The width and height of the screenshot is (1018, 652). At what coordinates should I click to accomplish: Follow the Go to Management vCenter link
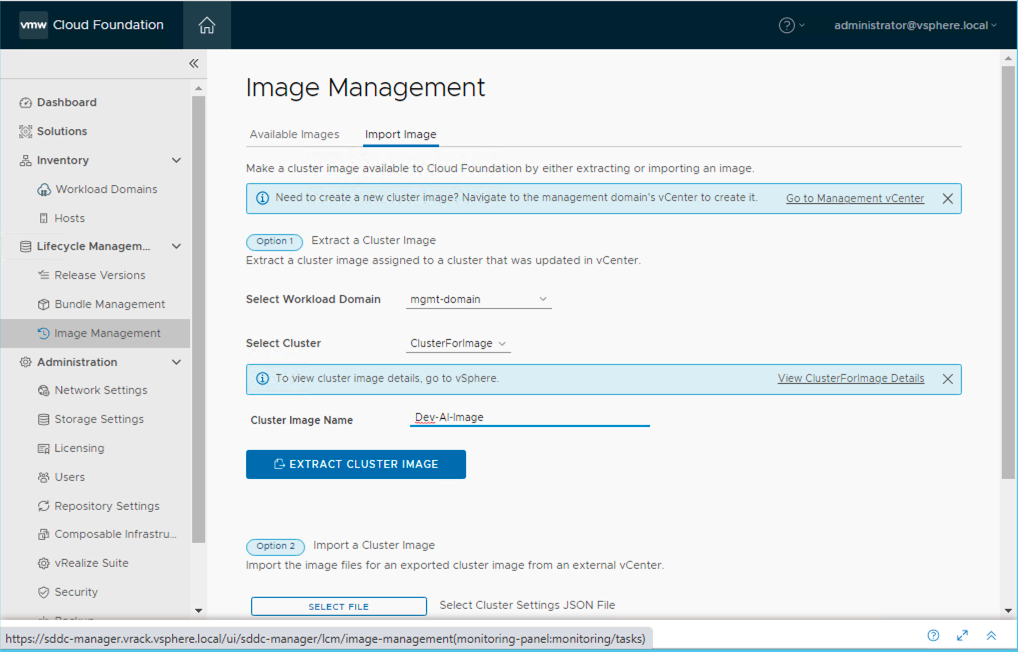(x=854, y=199)
